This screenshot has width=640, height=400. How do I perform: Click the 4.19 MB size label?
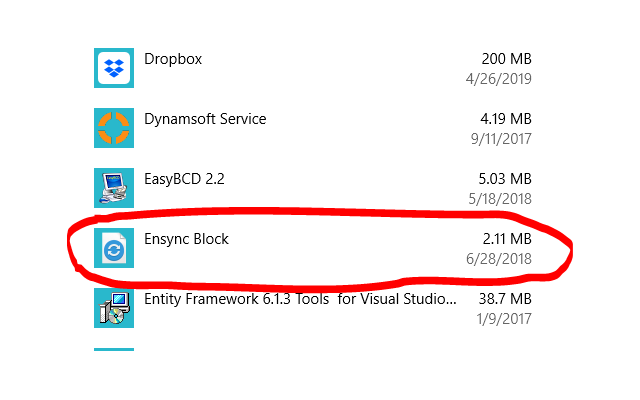[505, 119]
